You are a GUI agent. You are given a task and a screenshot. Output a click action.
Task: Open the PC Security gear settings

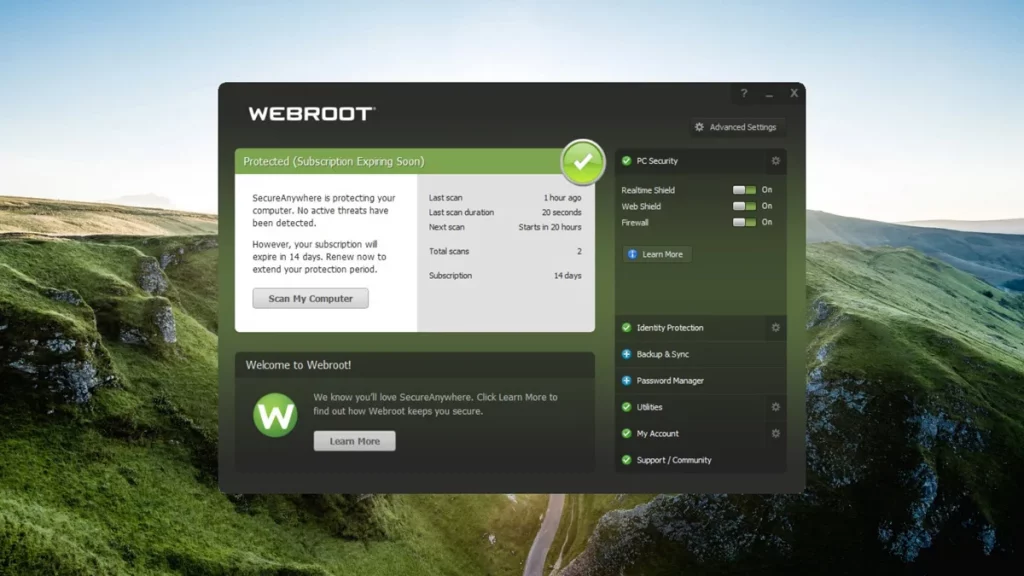(x=775, y=161)
